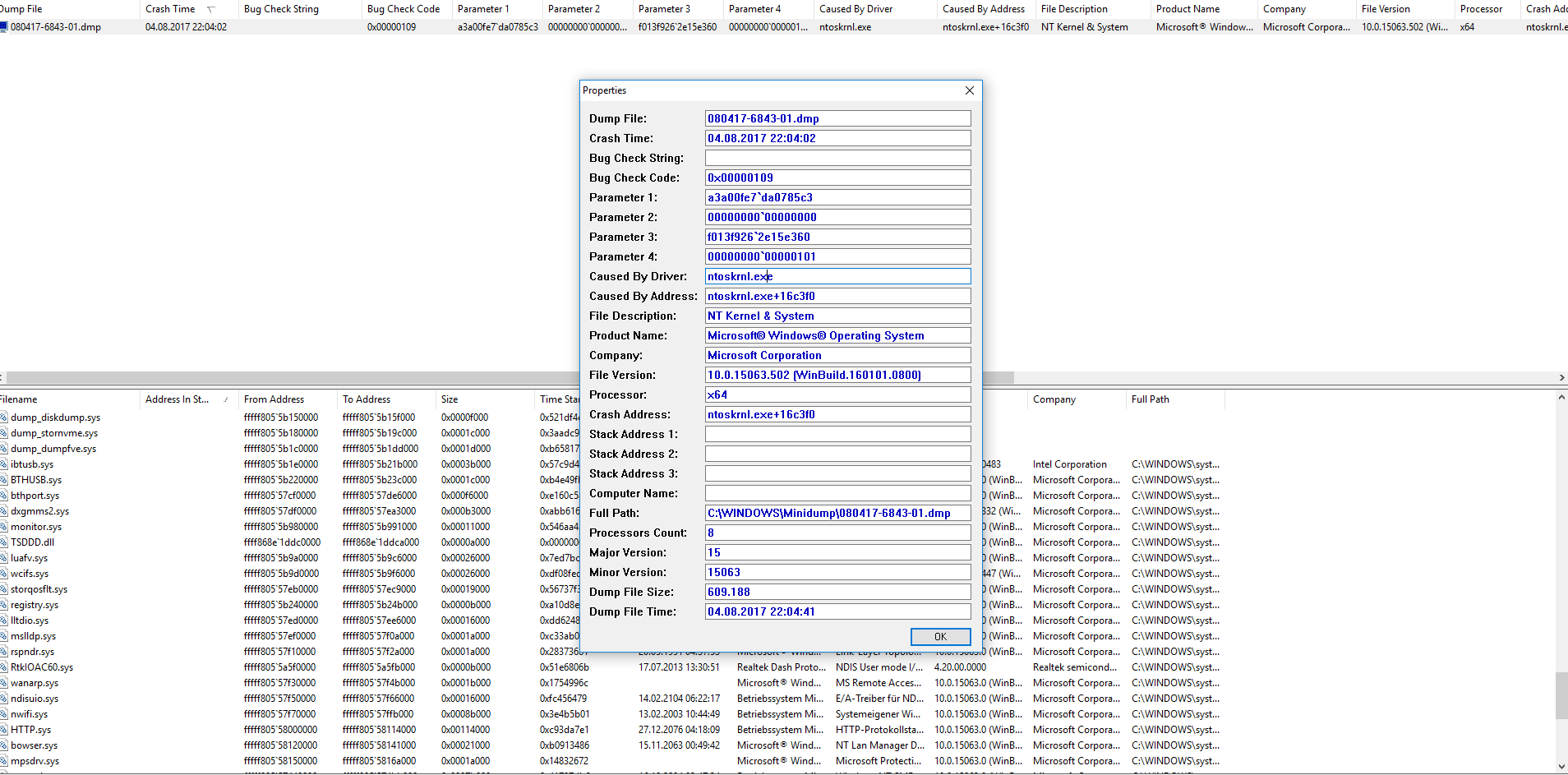
Task: Sort crashes by Caused By Address column
Action: 985,9
